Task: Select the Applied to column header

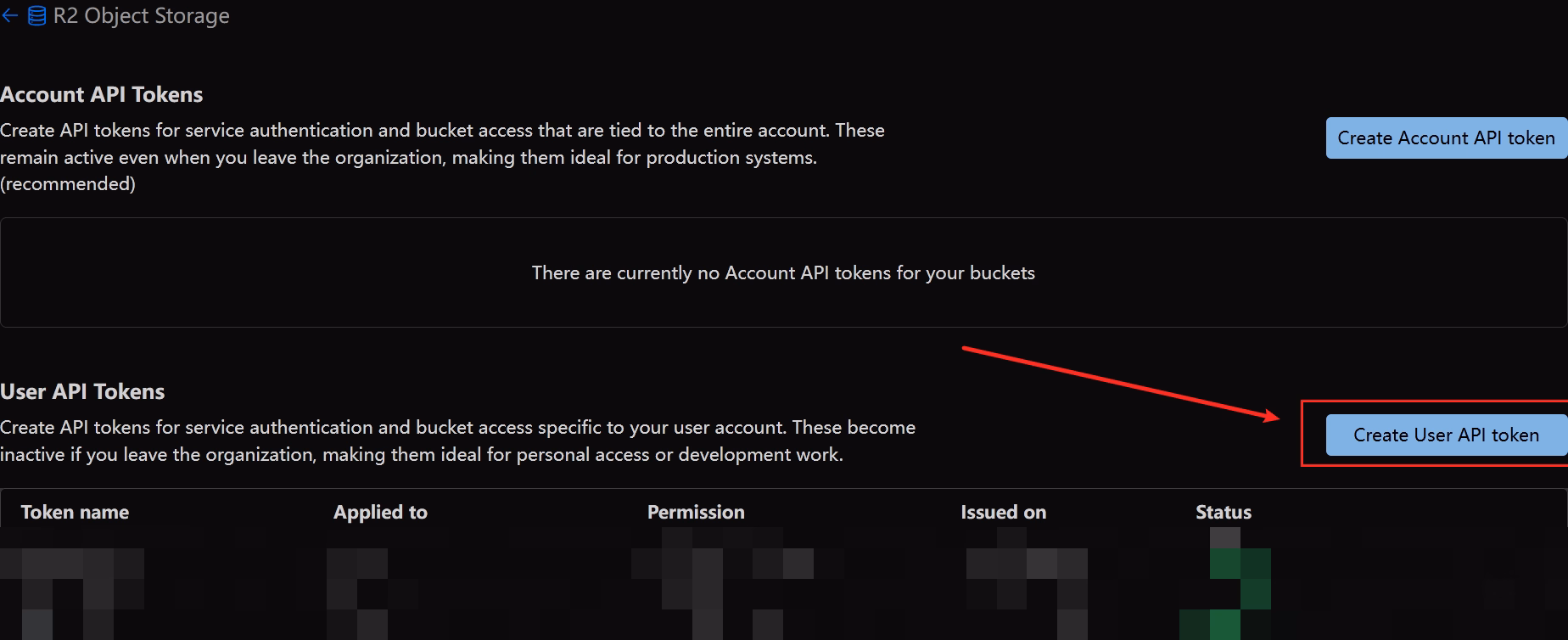Action: [380, 512]
